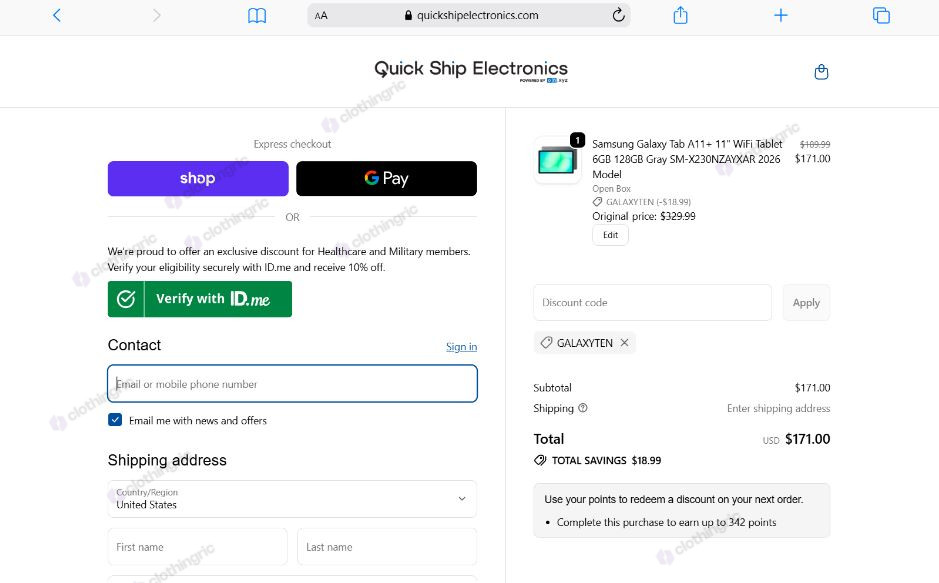
Task: Click the Open Box label
Action: (611, 188)
